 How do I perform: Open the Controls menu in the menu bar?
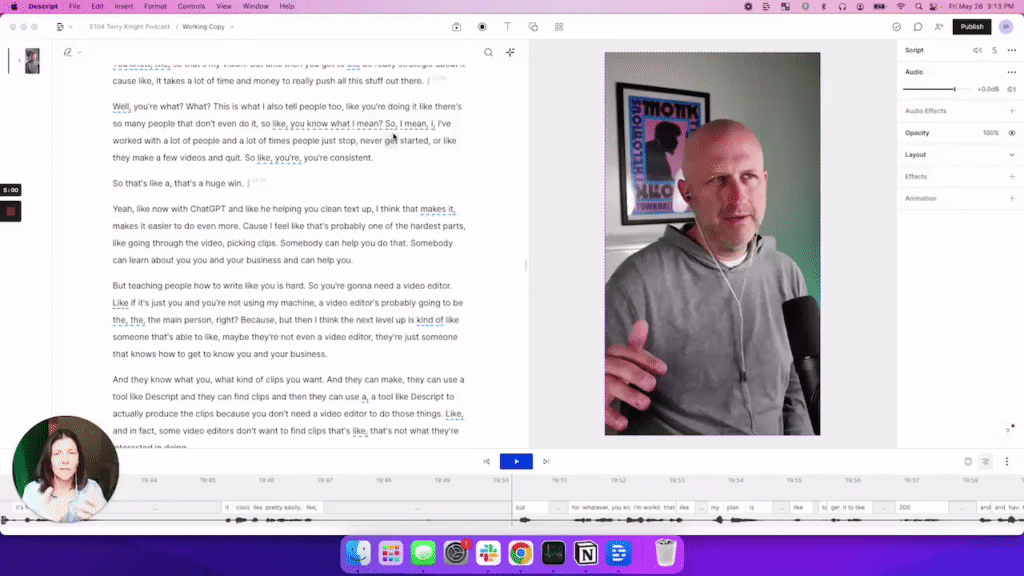click(190, 6)
